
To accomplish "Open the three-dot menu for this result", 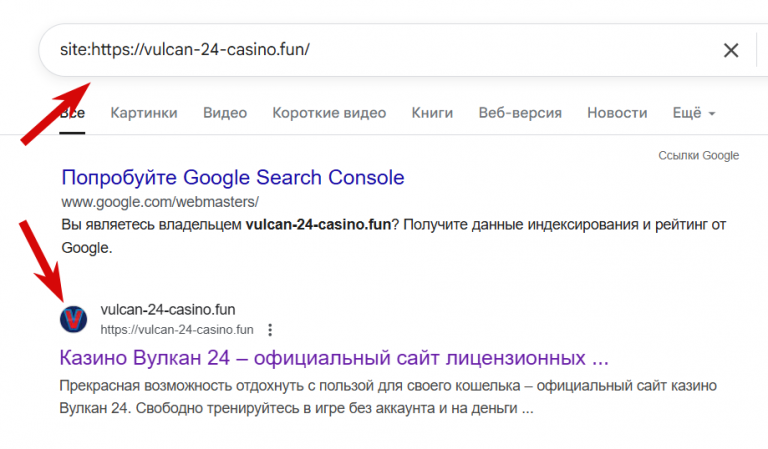I will point(270,330).
